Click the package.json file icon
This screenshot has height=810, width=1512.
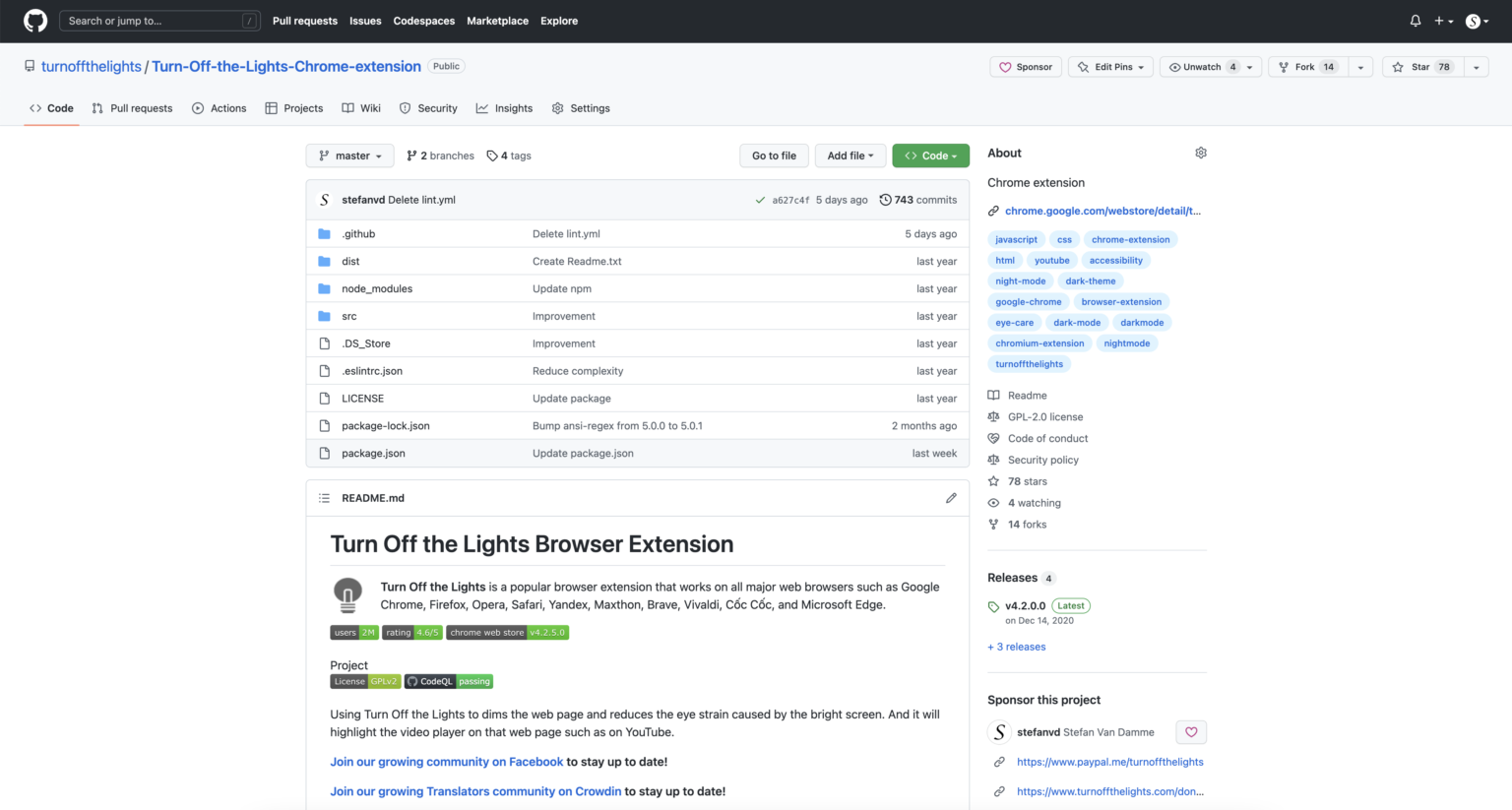pyautogui.click(x=325, y=453)
